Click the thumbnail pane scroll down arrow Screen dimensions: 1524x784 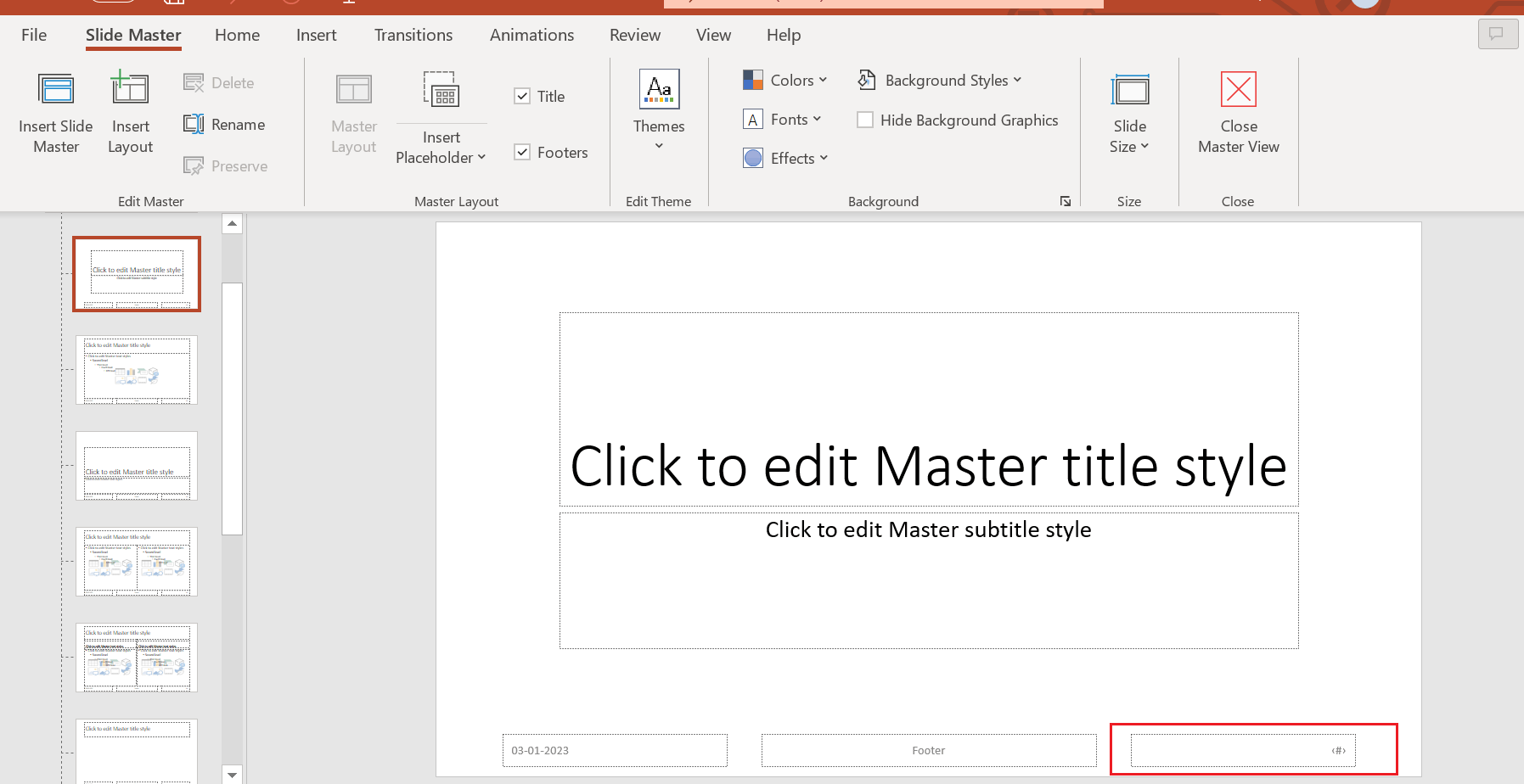232,775
